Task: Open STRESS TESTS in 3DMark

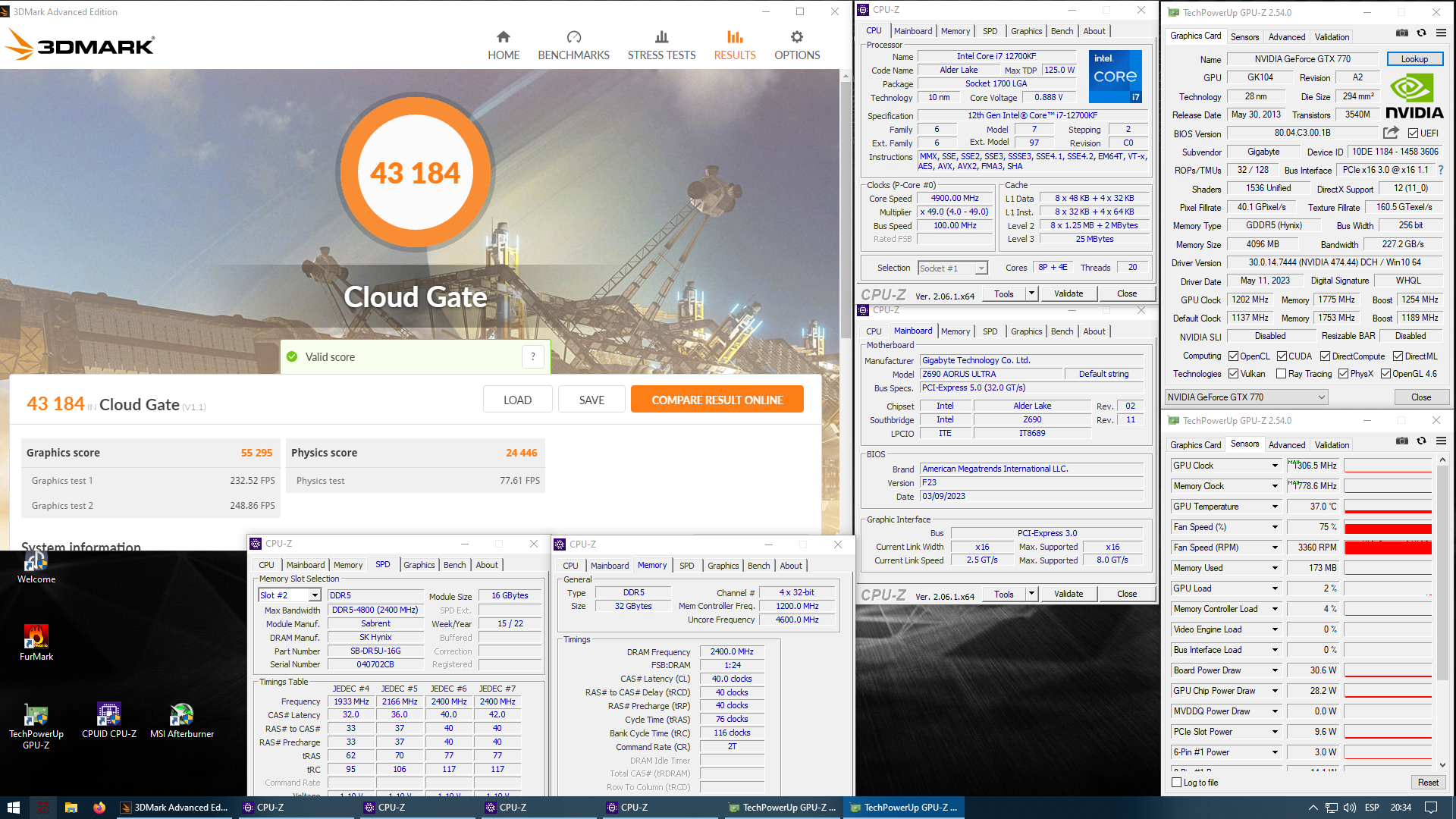Action: point(661,45)
